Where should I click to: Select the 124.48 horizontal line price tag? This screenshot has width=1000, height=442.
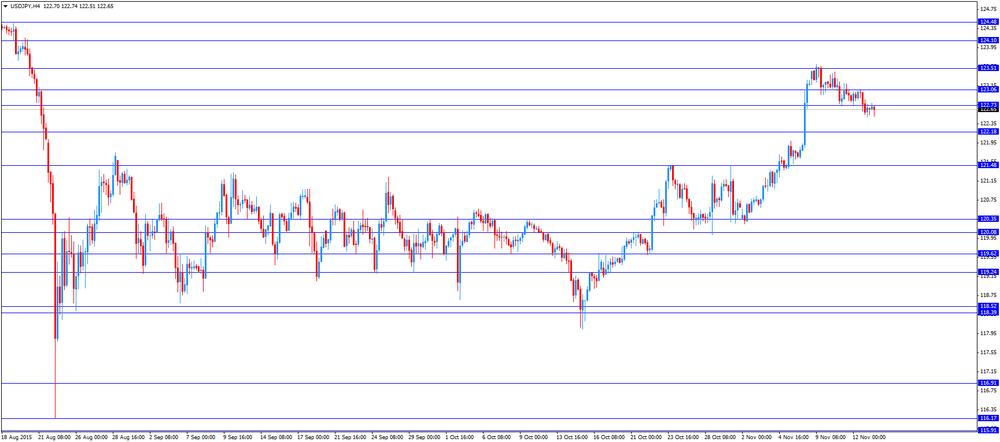(988, 22)
